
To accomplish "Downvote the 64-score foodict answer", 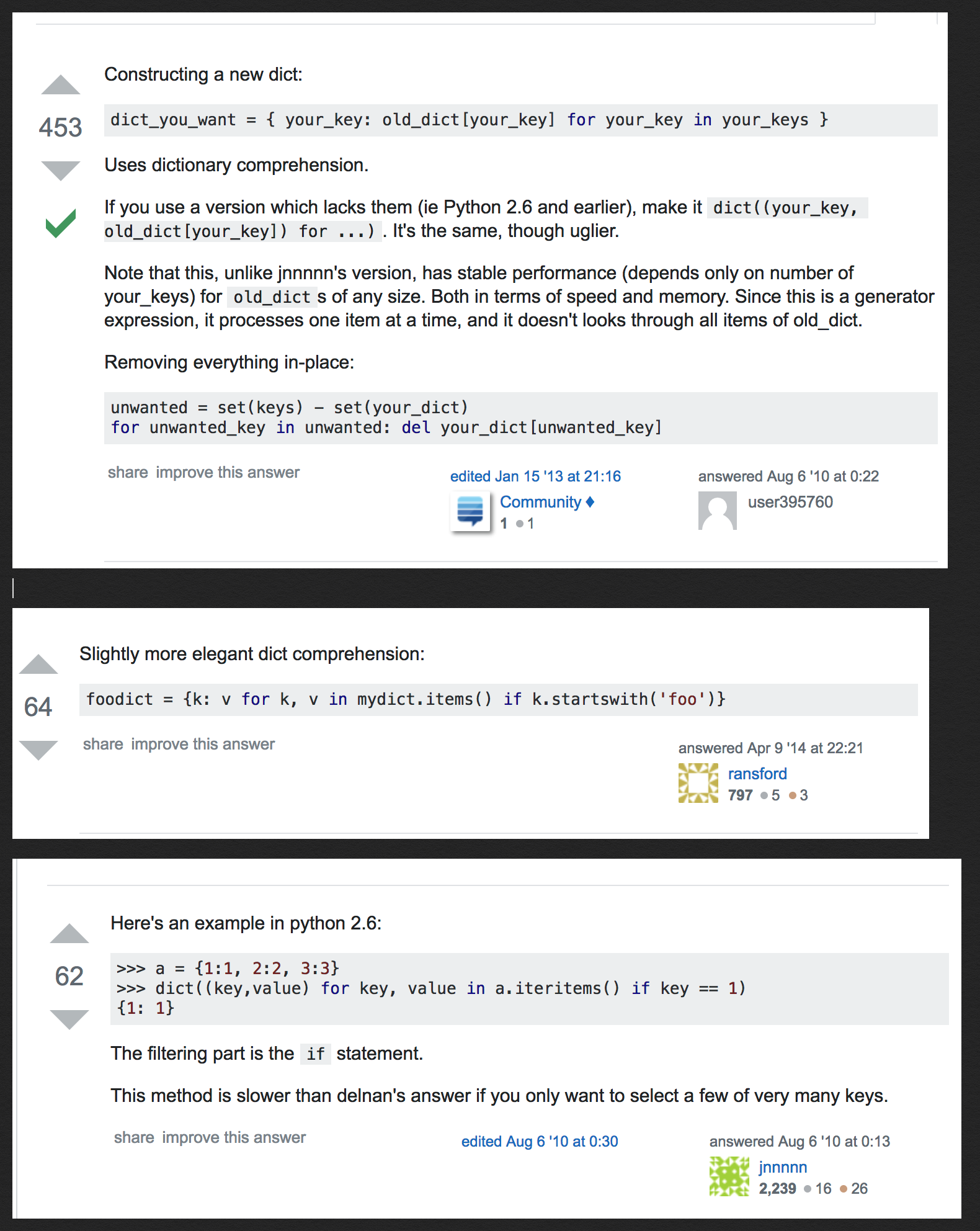I will tap(38, 750).
